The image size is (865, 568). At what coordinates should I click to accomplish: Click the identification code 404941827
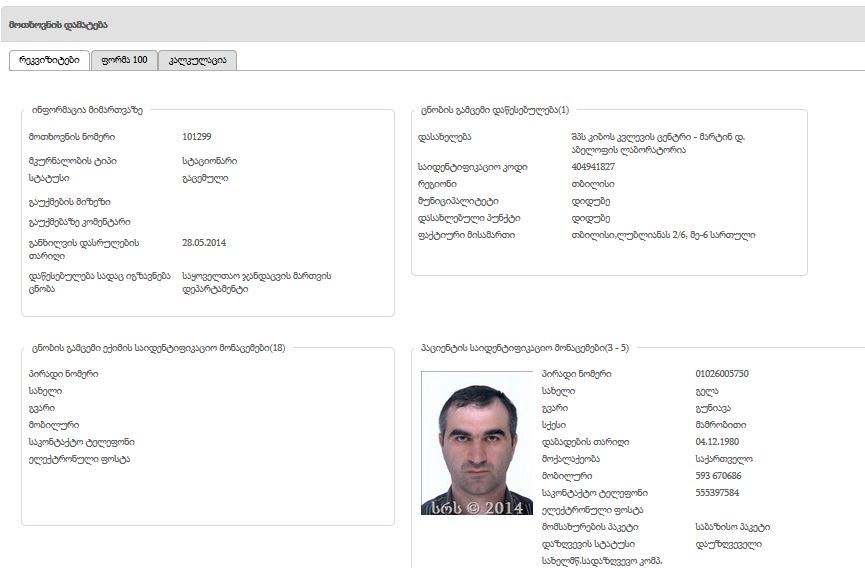click(x=586, y=167)
